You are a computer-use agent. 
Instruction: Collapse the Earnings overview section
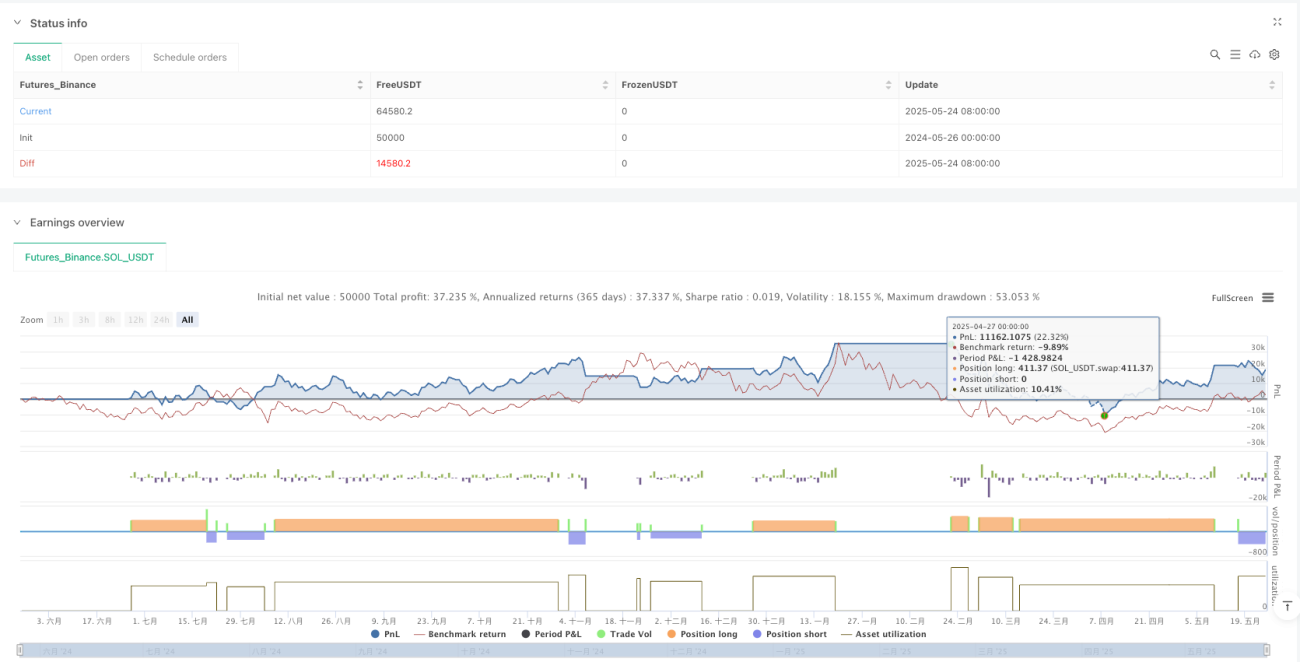point(17,222)
